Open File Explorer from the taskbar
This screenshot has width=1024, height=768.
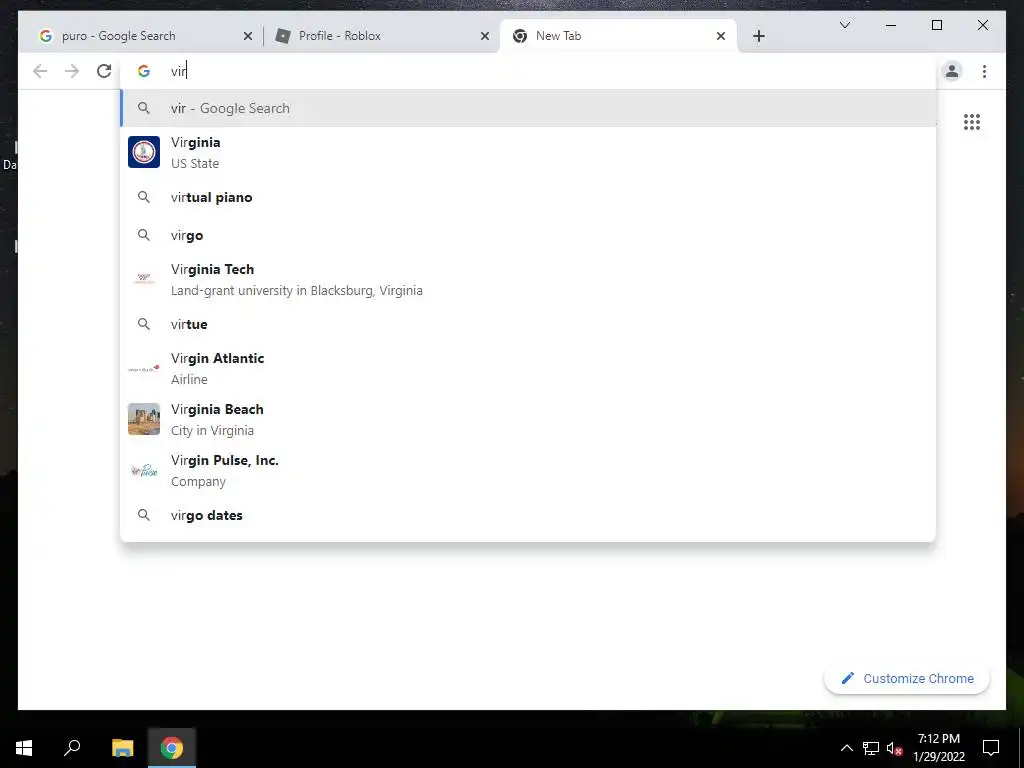(122, 748)
